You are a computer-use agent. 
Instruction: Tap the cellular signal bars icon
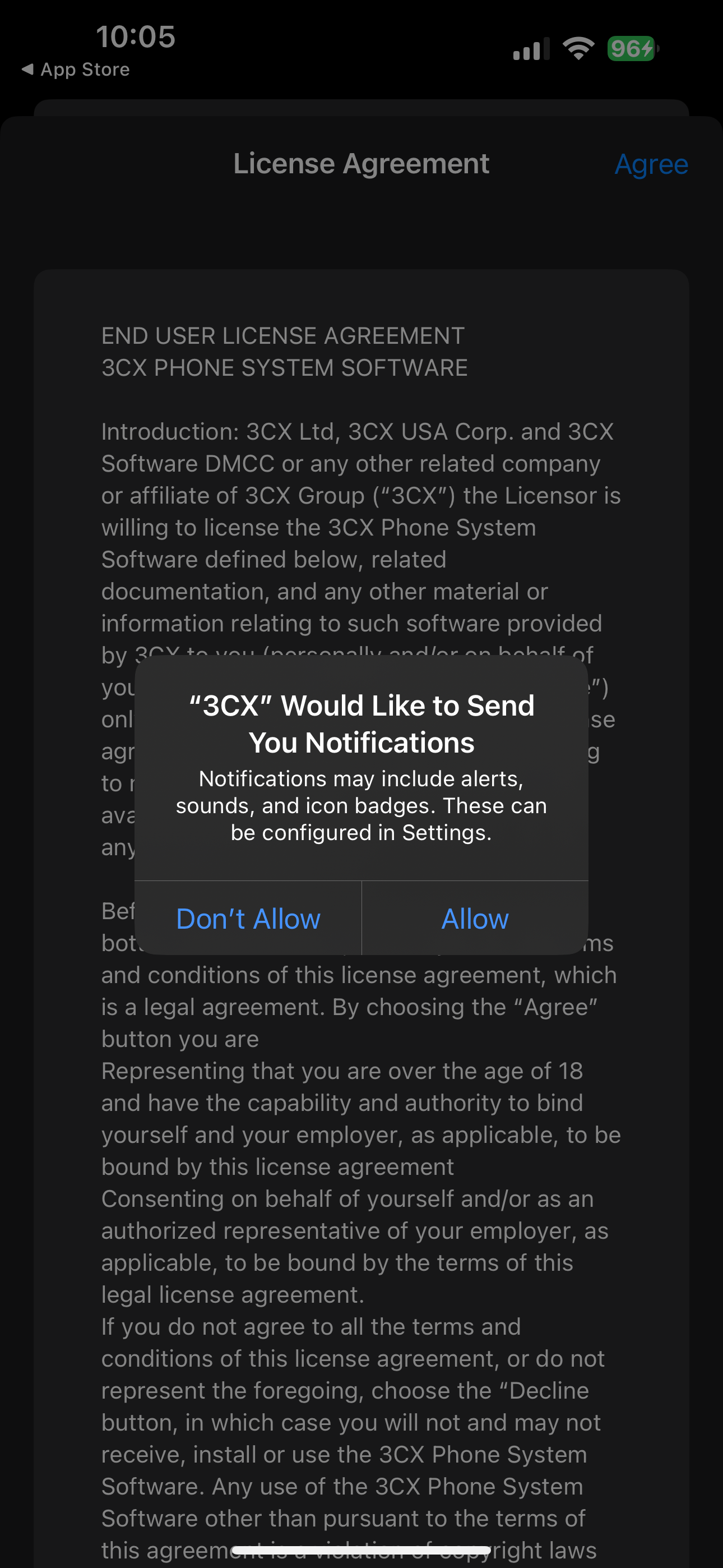click(531, 49)
